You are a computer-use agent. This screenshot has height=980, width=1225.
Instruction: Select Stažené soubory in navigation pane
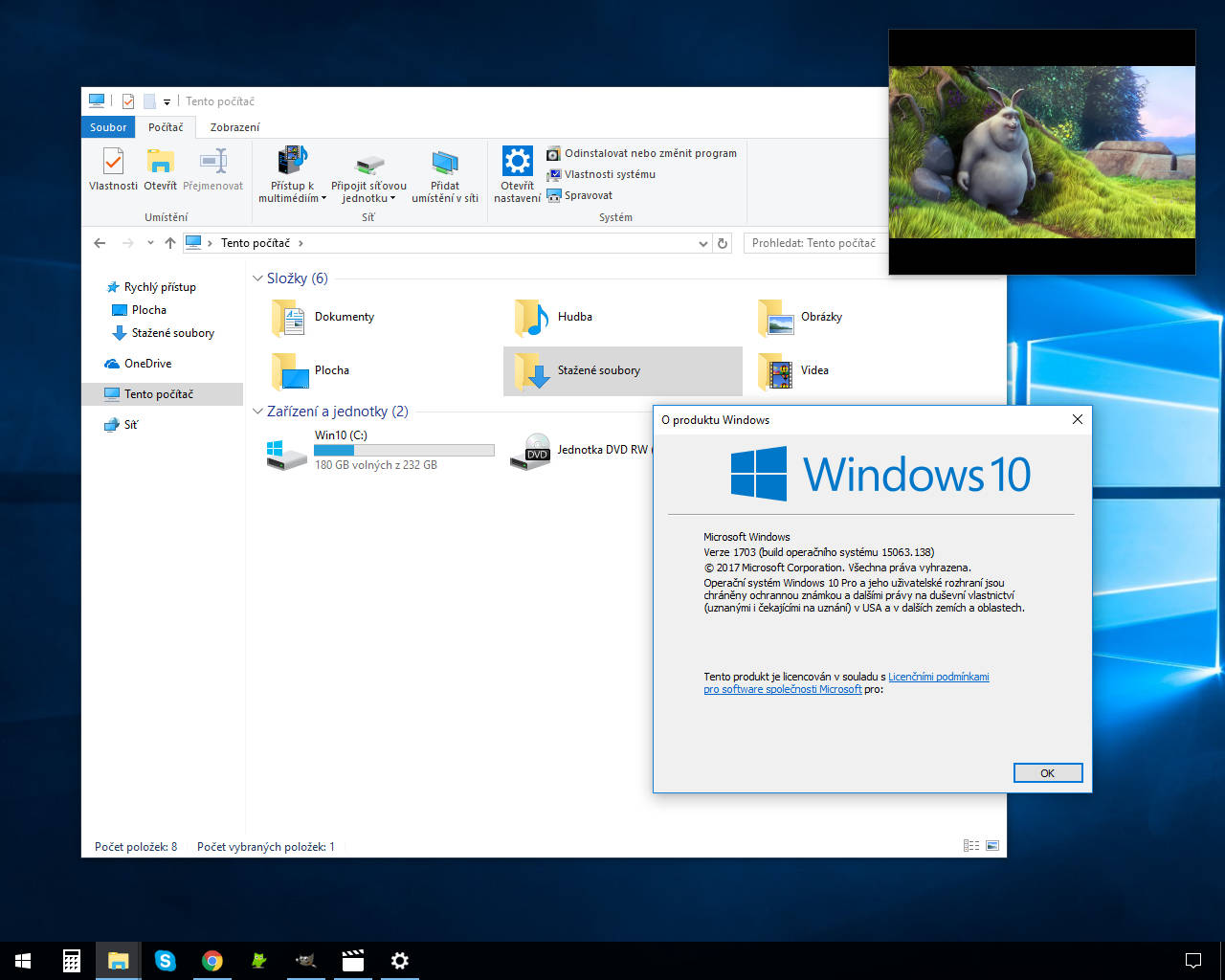(163, 333)
